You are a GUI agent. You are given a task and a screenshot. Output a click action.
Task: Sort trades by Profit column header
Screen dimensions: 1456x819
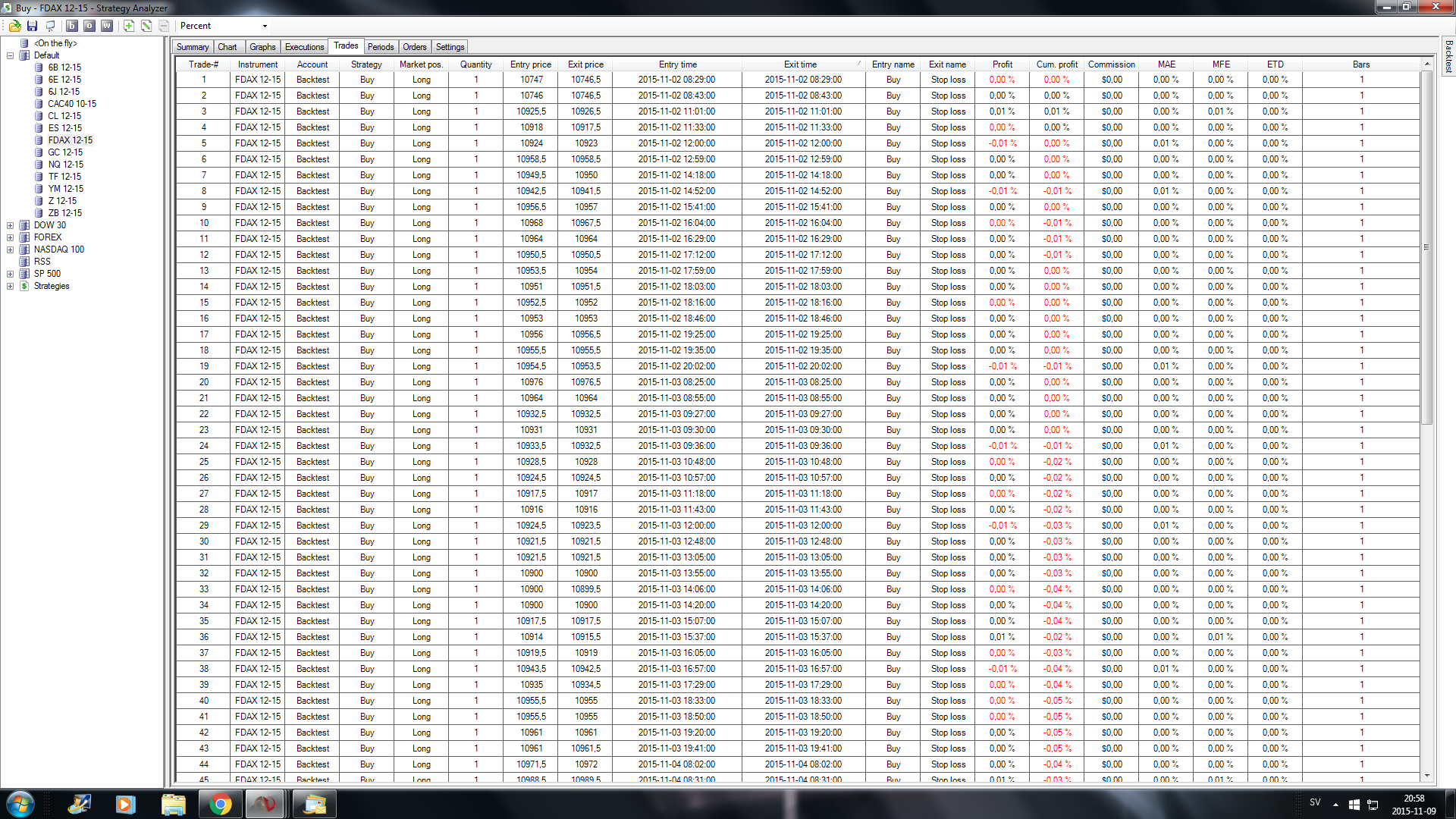(1002, 64)
